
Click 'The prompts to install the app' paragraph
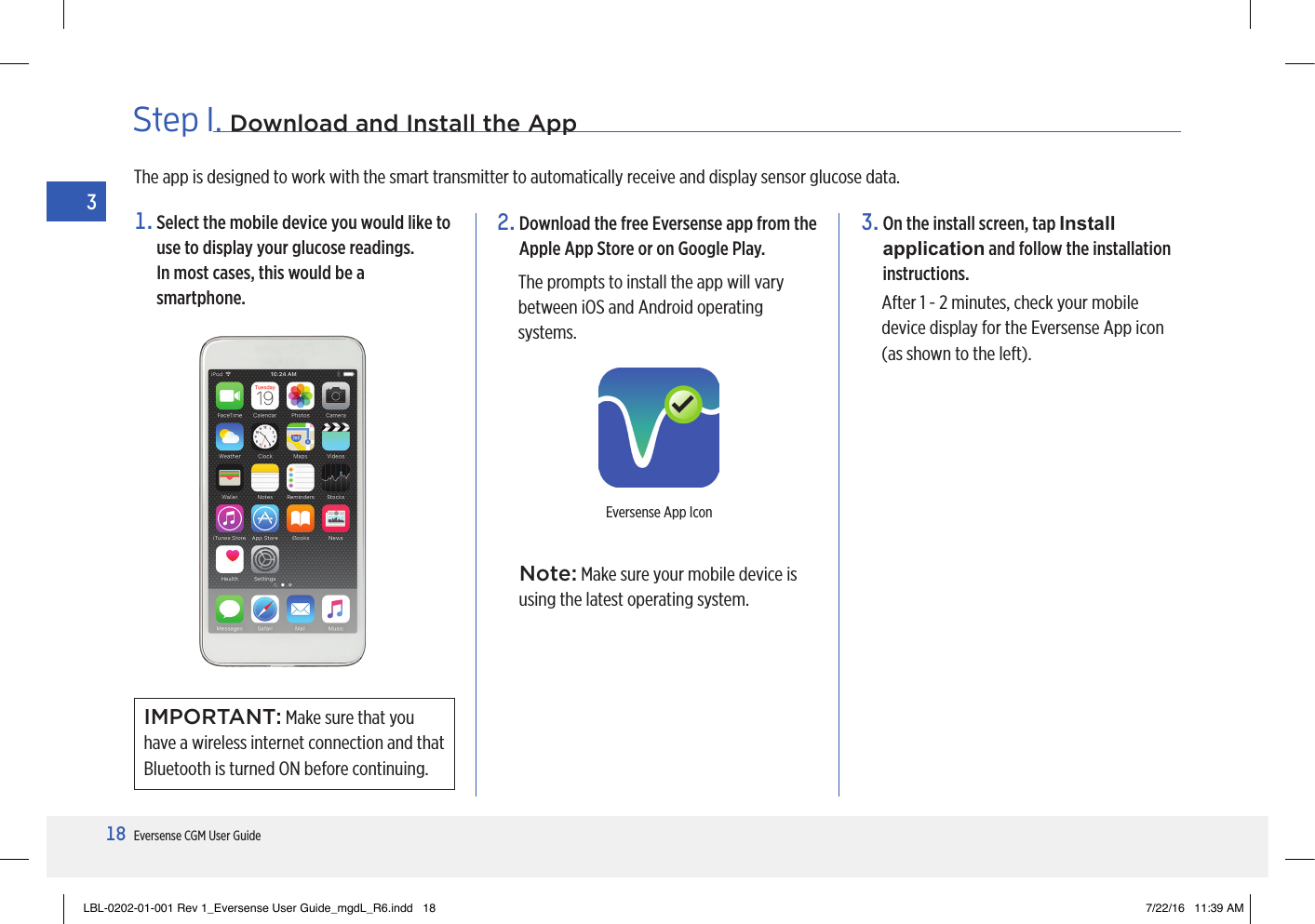coord(651,307)
